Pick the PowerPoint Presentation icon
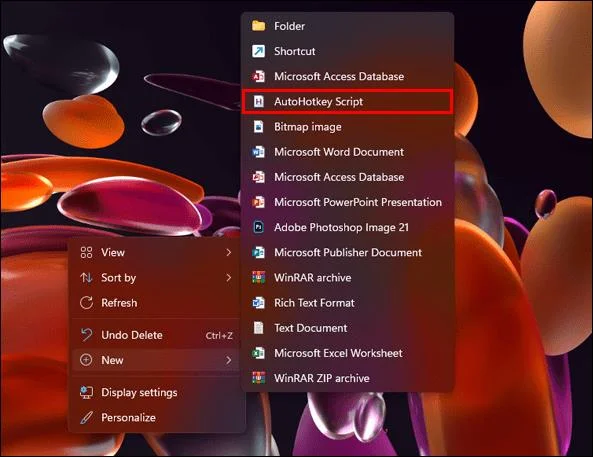The image size is (593, 457). click(x=259, y=202)
